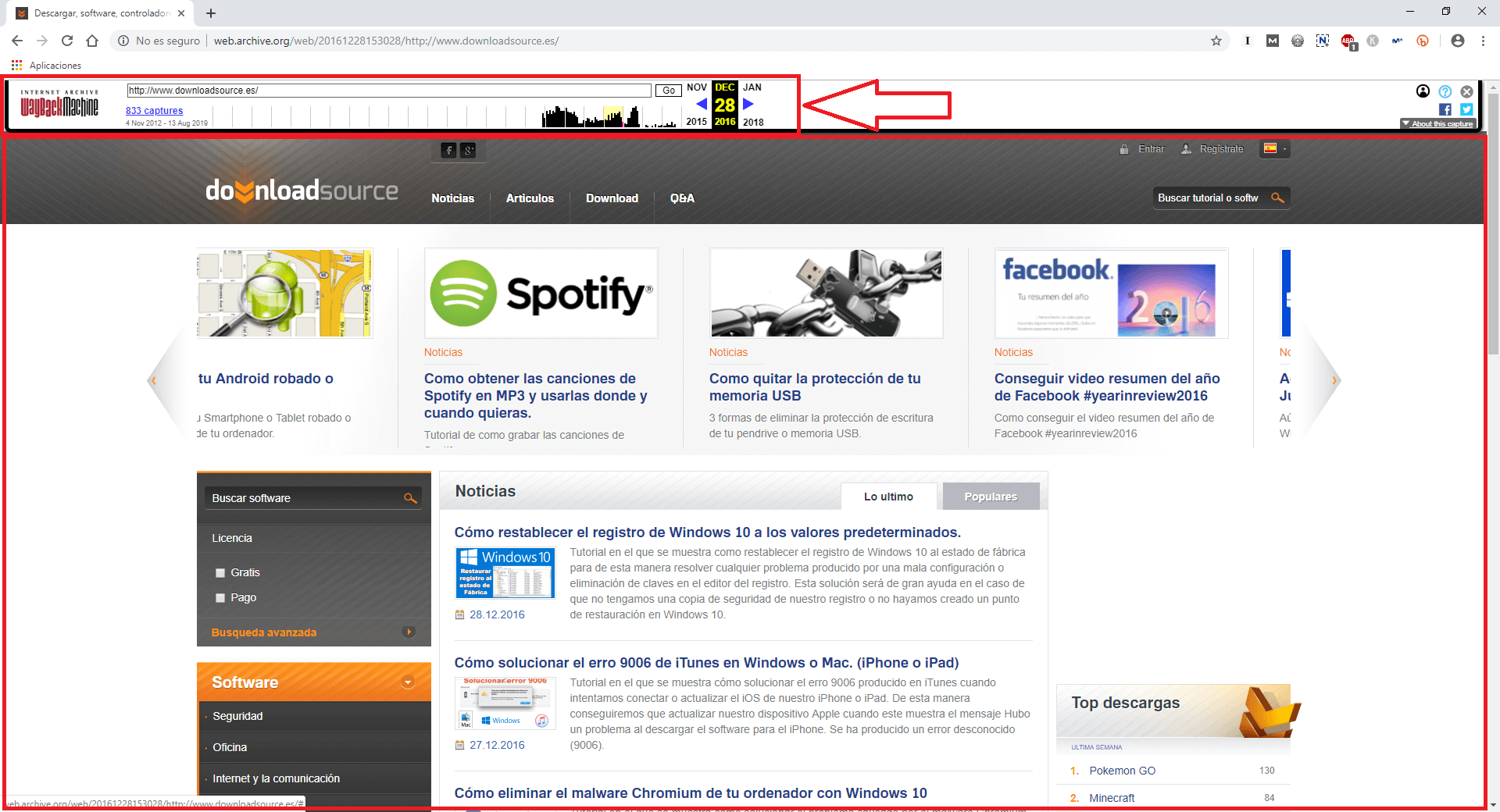The image size is (1500, 812).
Task: Share capture on Facebook from Wayback toolbar
Action: point(1445,110)
